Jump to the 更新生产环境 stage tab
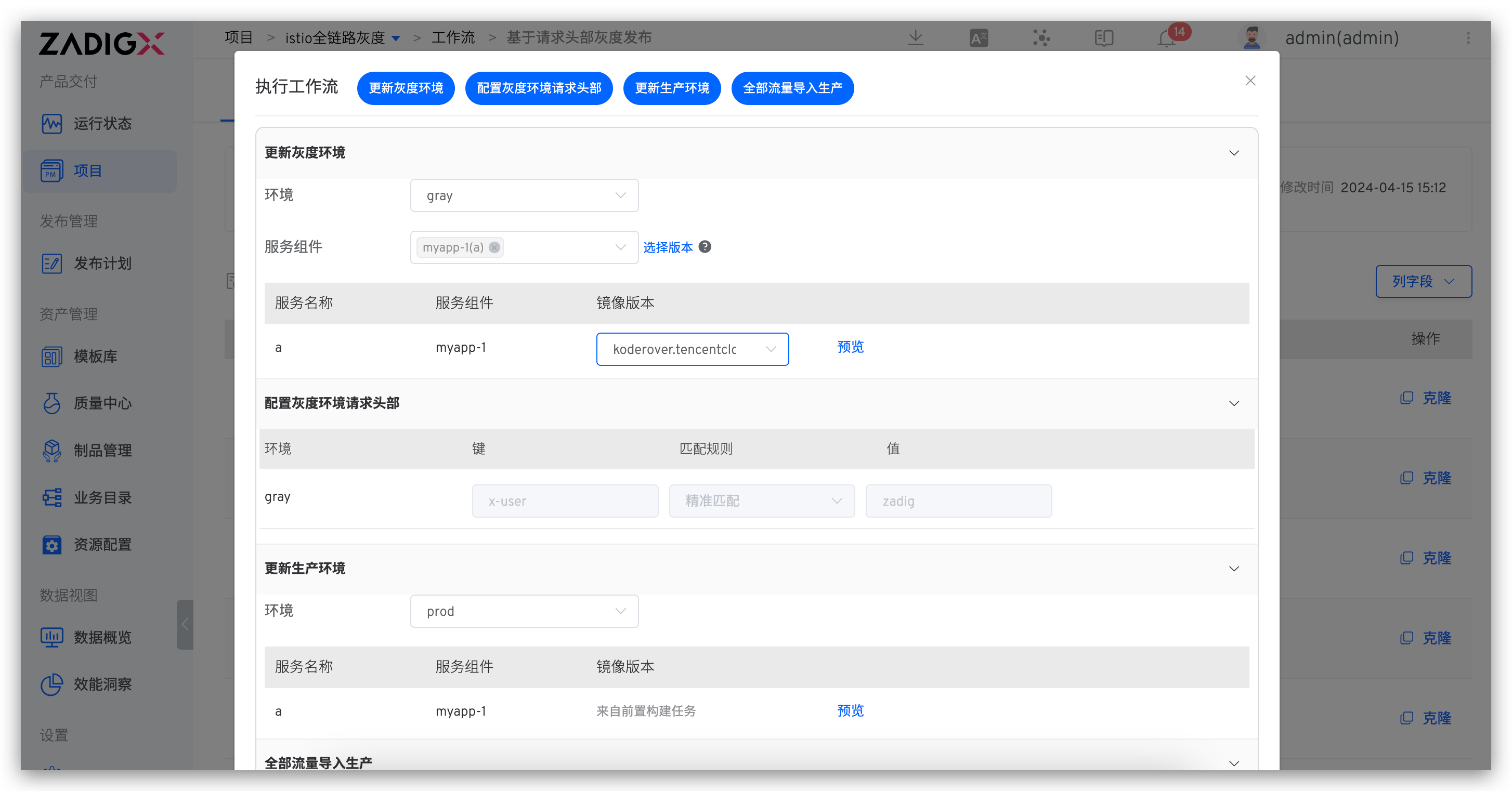The width and height of the screenshot is (1512, 791). pos(671,88)
